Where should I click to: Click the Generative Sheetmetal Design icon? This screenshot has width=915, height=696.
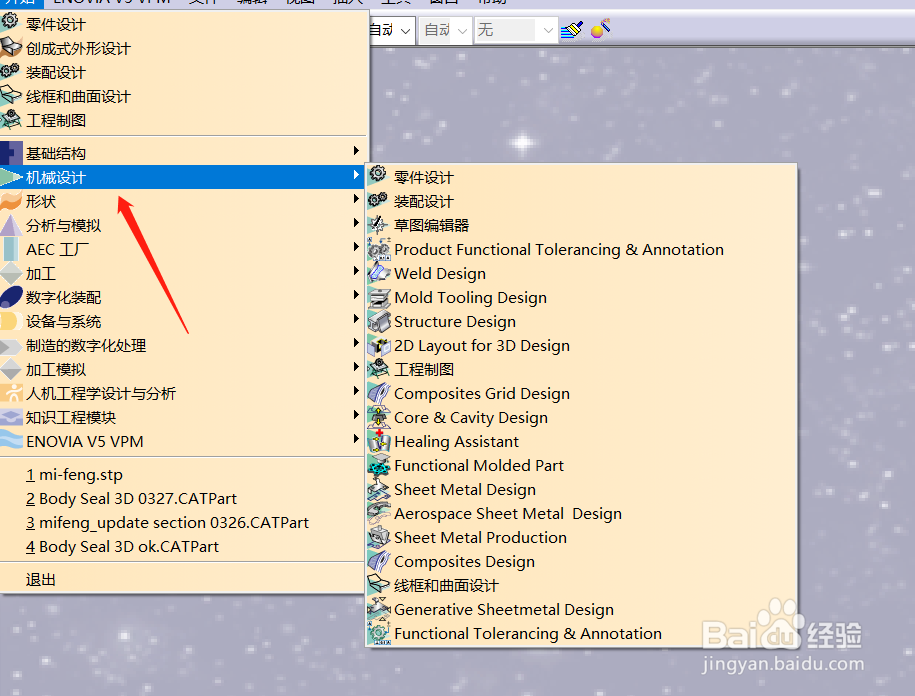[x=378, y=609]
